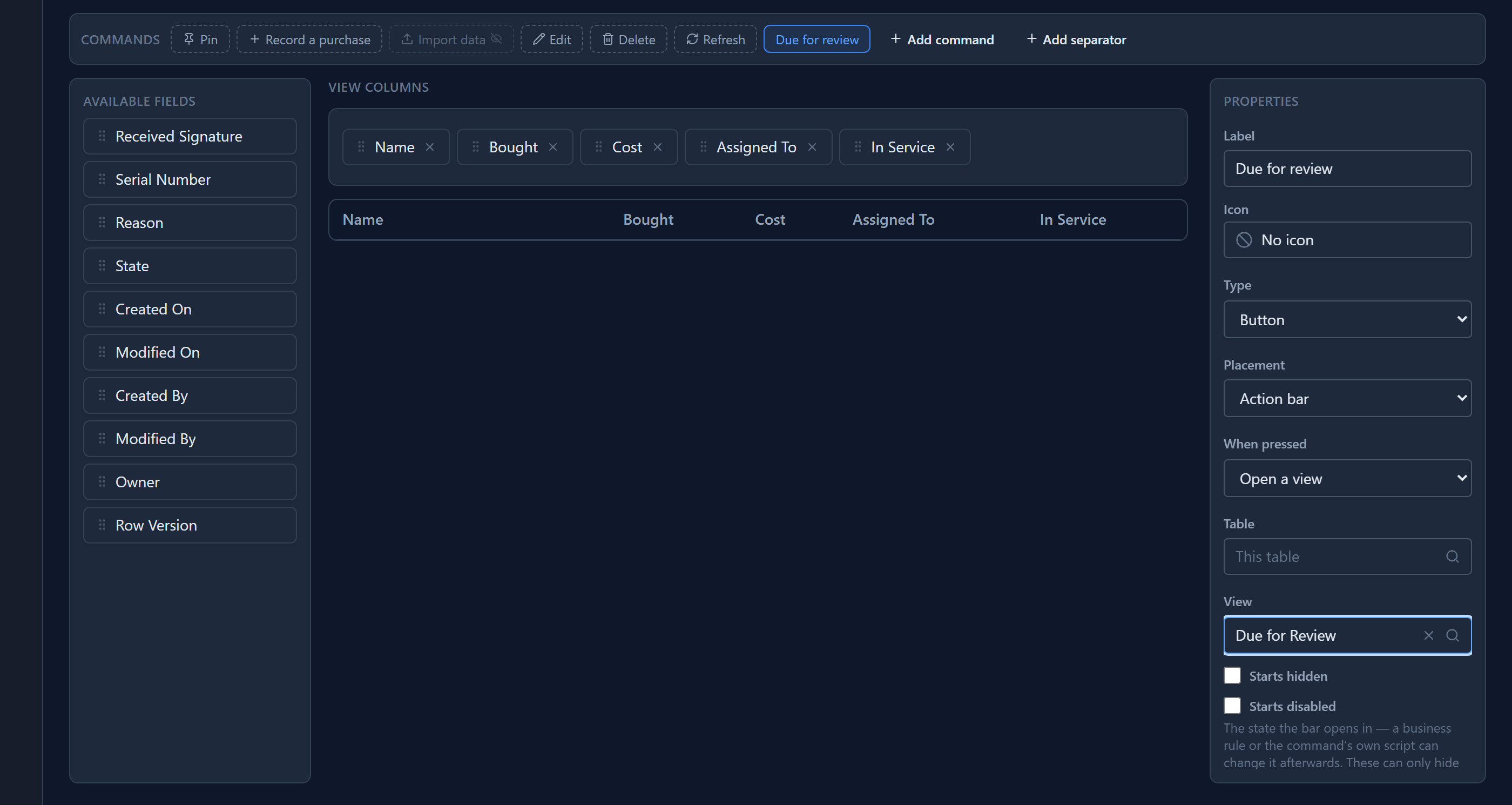Select the Received Signature available field
The height and width of the screenshot is (805, 1512).
point(190,136)
